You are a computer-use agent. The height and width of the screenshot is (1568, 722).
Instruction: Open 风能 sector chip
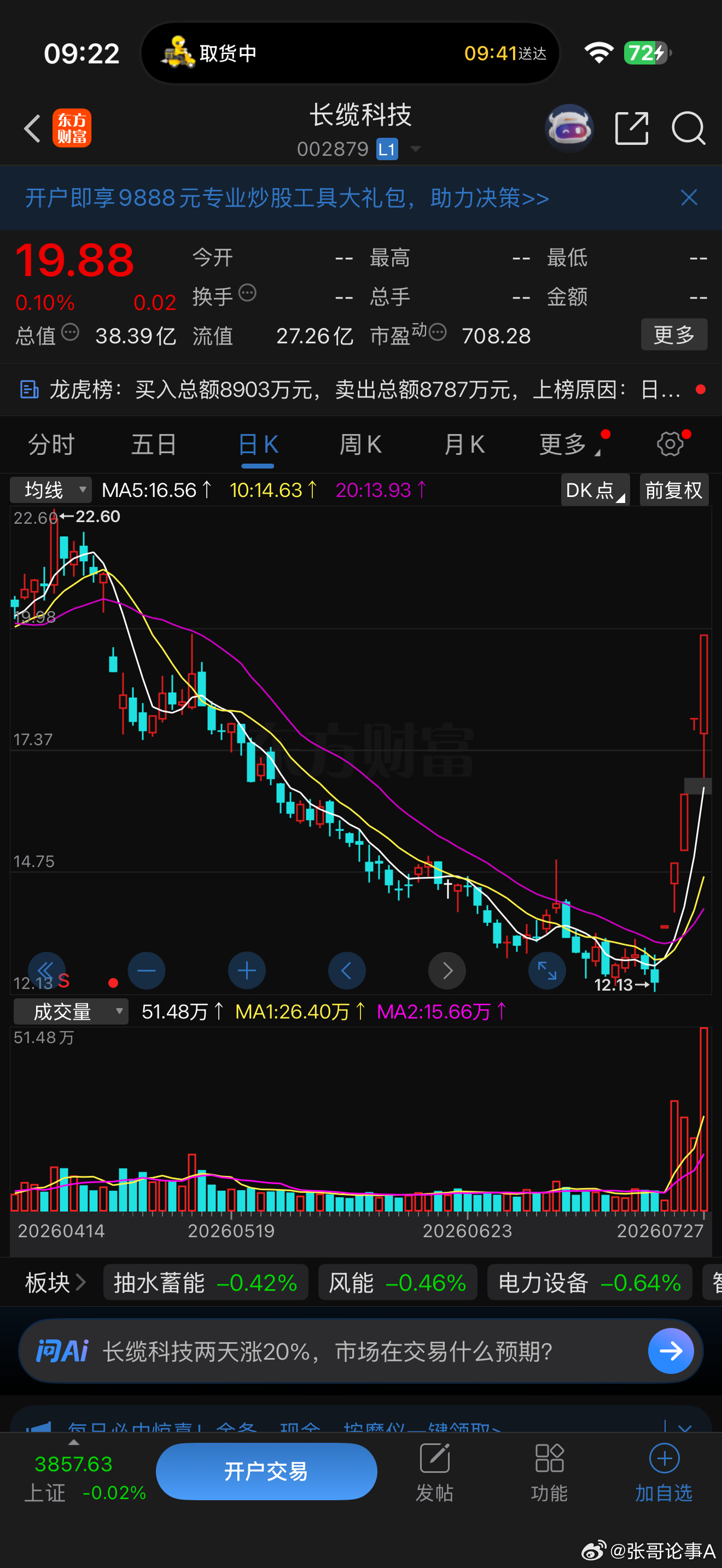[x=398, y=1283]
